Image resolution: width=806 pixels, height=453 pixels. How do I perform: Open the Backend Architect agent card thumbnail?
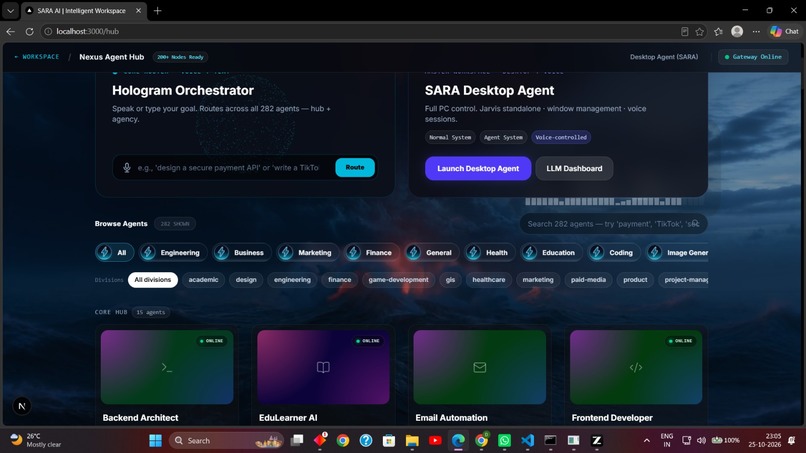[x=167, y=367]
